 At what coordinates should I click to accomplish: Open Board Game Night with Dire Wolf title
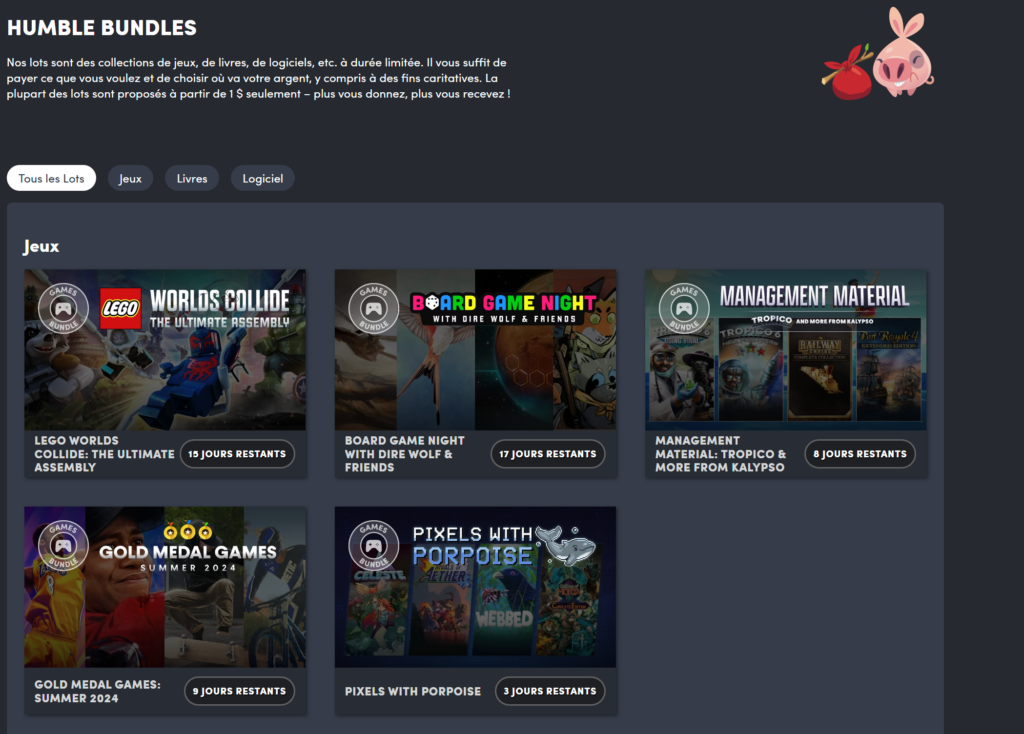(405, 454)
